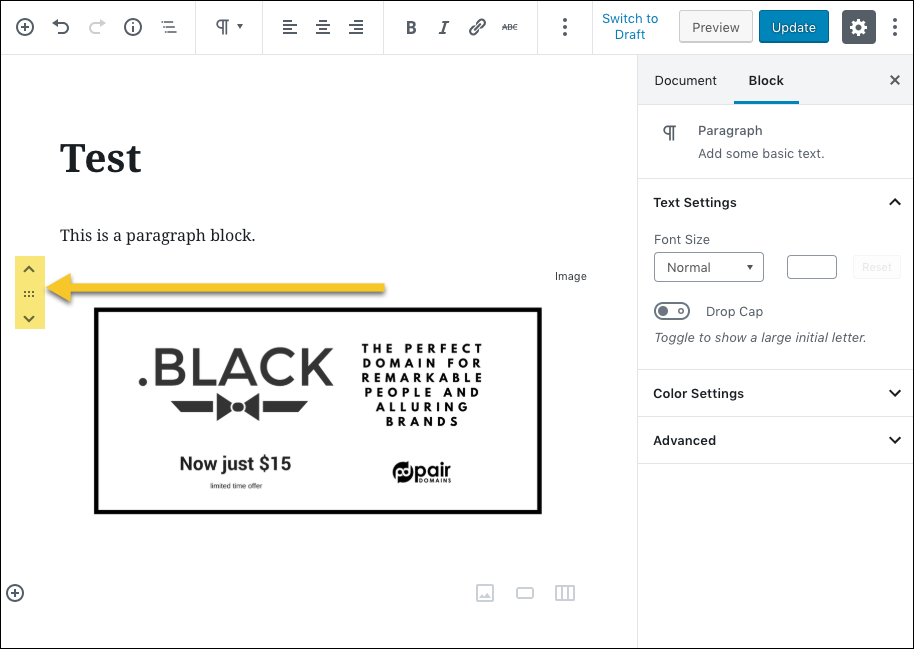Viewport: 914px width, 649px height.
Task: Align text right
Action: 356,27
